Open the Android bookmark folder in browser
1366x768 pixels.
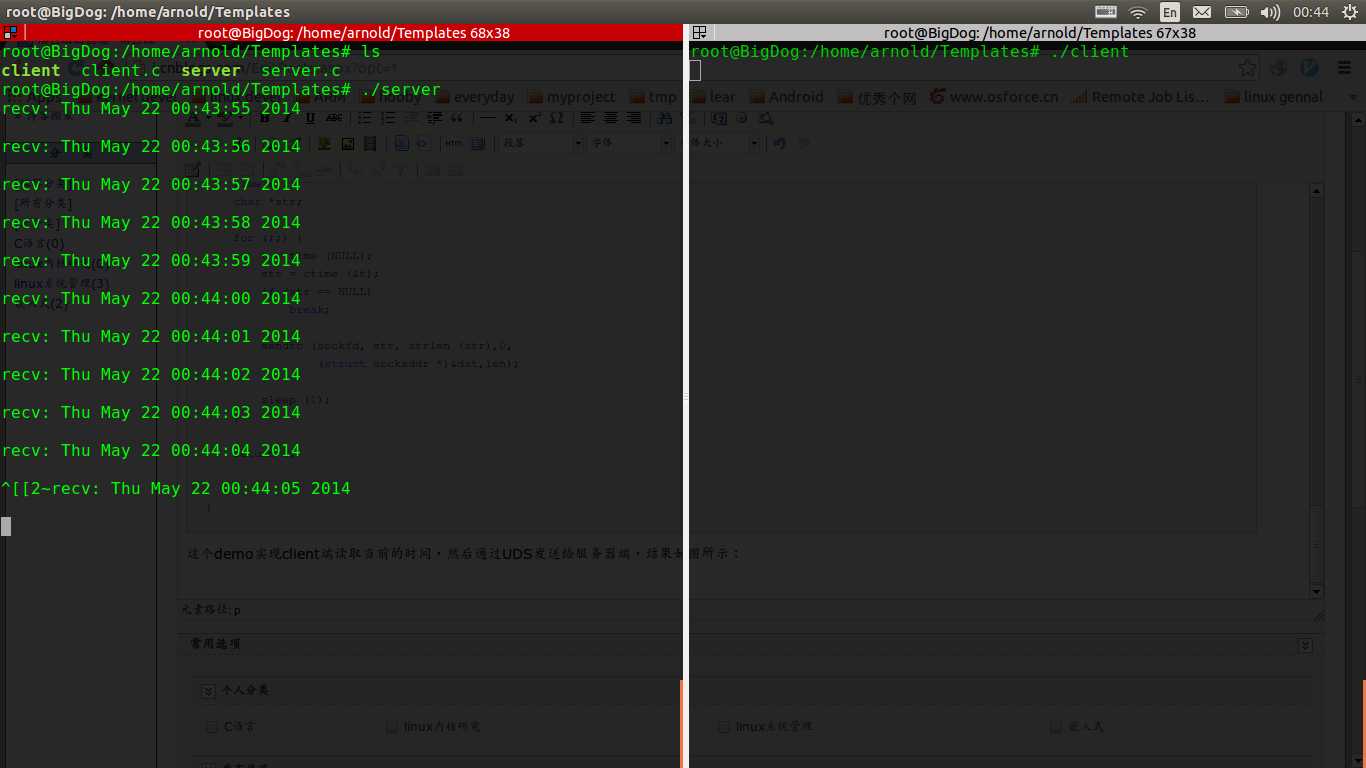tap(786, 97)
